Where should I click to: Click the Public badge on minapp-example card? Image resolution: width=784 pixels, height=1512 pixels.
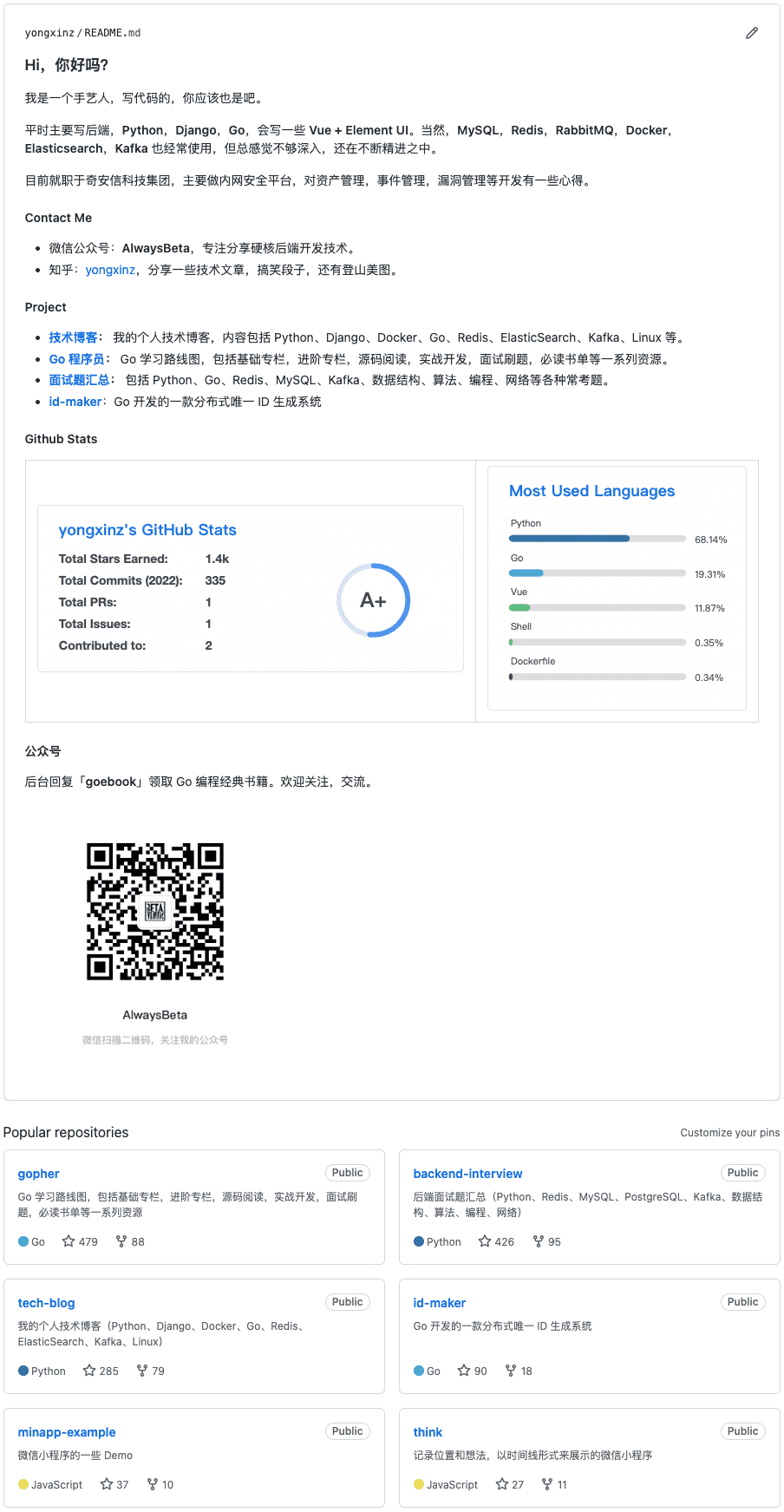348,1431
